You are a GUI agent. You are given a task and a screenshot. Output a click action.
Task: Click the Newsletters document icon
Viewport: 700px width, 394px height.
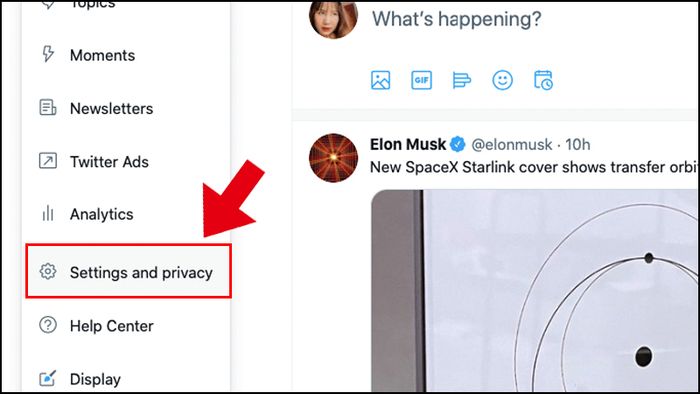tap(48, 108)
